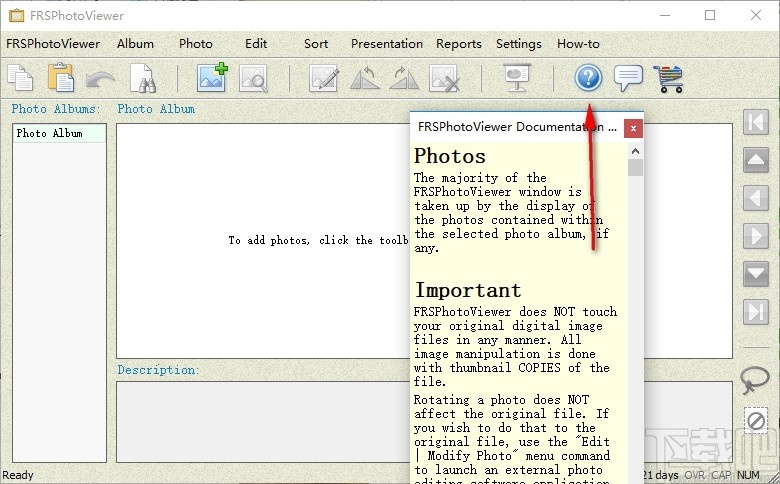Click documentation scrollbar up arrow
The image size is (780, 484).
pyautogui.click(x=635, y=151)
